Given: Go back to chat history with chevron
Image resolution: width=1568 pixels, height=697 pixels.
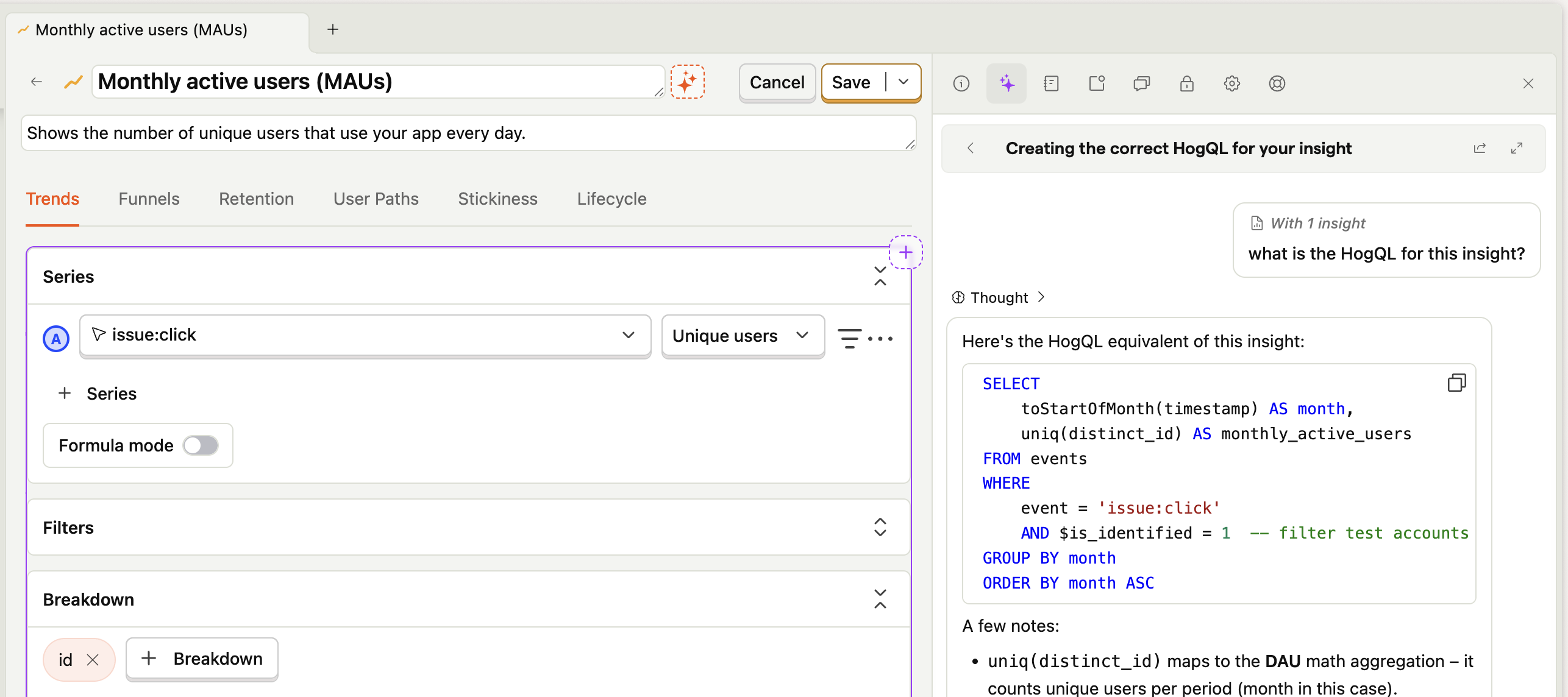Looking at the screenshot, I should 971,148.
